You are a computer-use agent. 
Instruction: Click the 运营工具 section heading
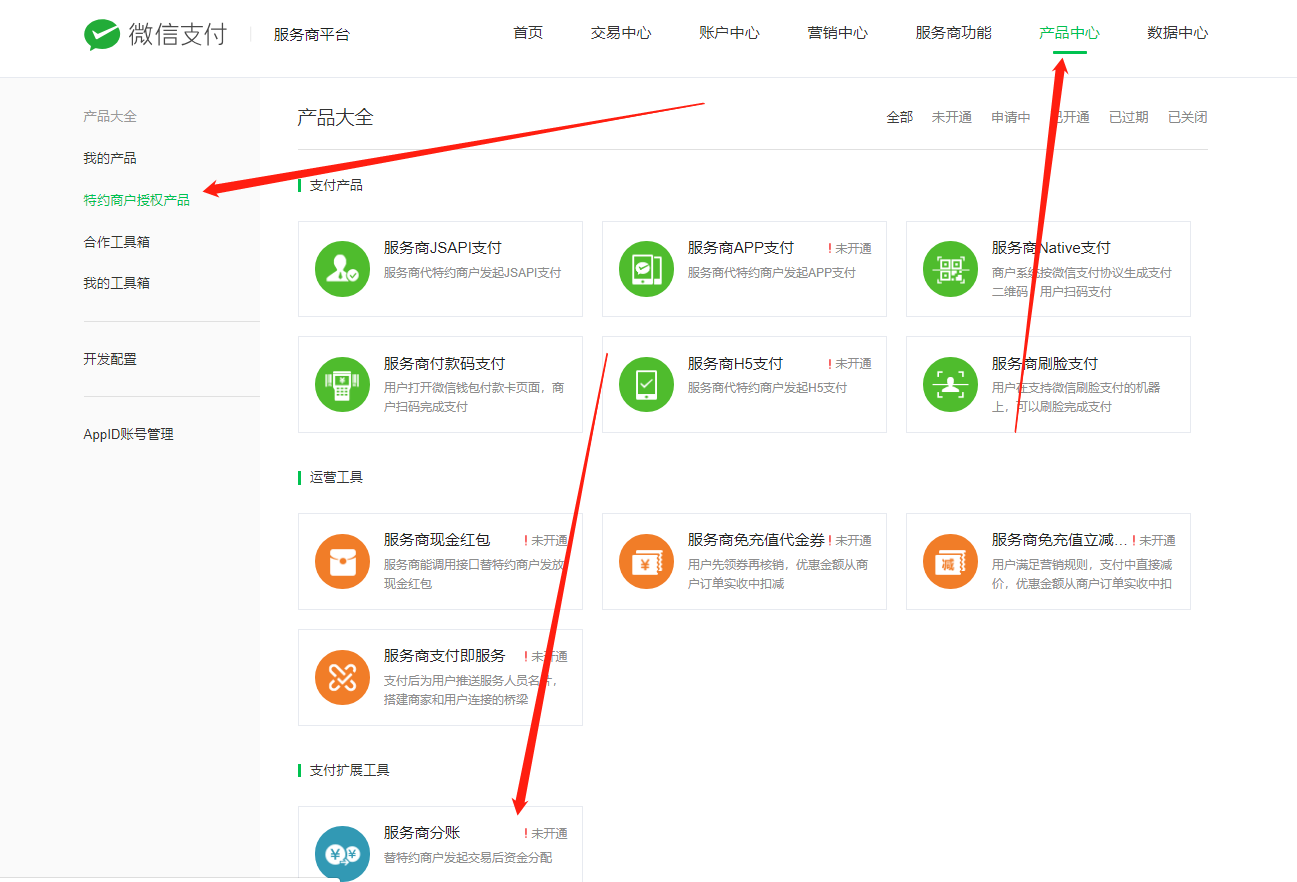336,477
